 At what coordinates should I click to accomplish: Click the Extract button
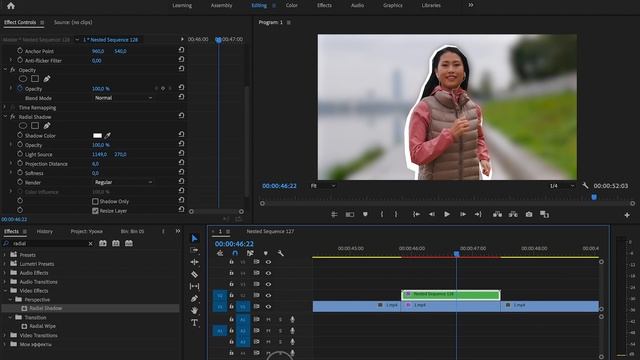[513, 214]
